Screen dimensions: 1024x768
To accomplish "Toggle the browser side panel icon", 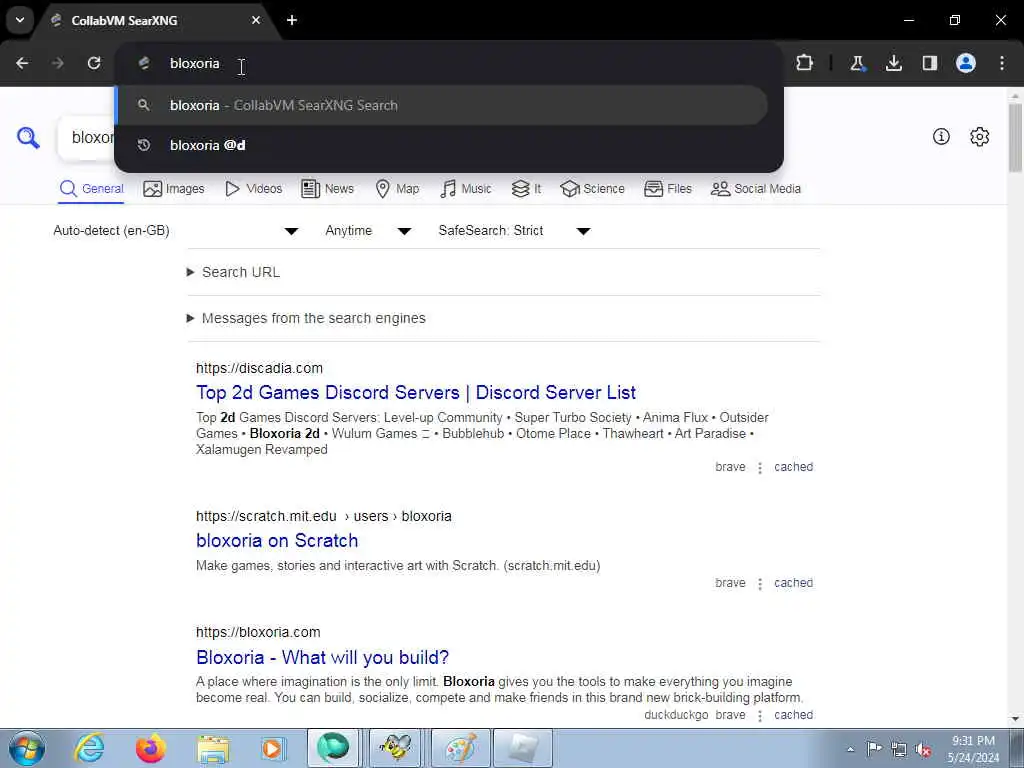I will [930, 63].
